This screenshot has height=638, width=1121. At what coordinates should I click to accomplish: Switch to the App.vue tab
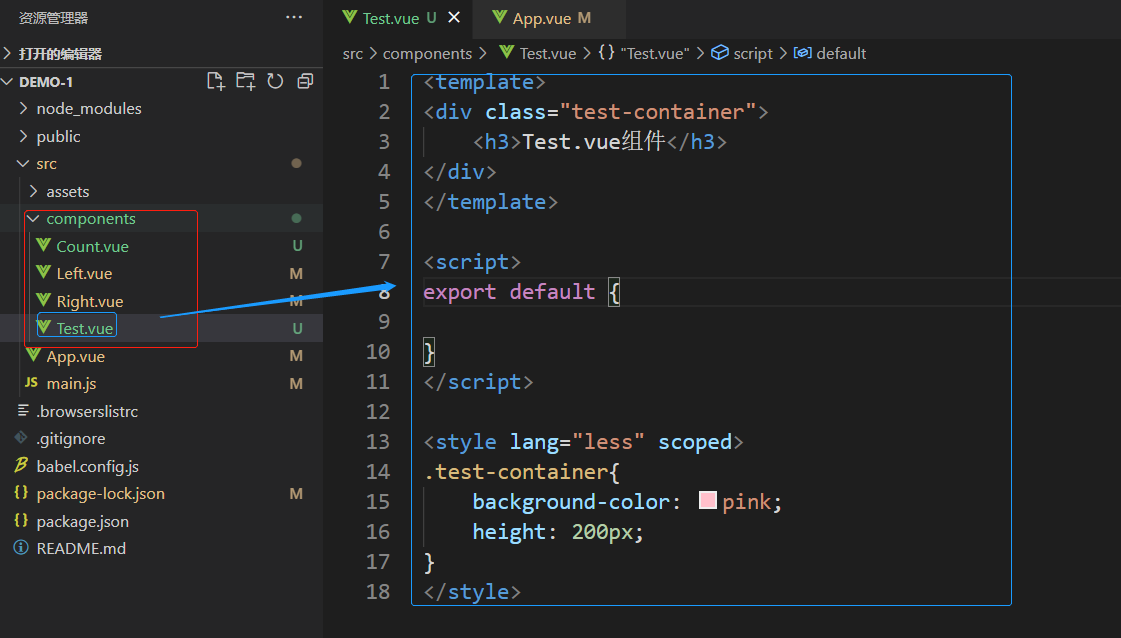click(541, 18)
